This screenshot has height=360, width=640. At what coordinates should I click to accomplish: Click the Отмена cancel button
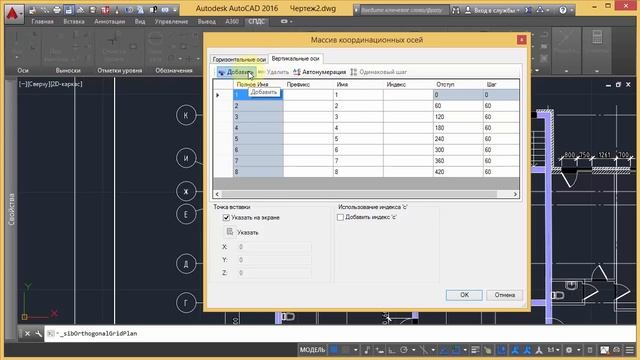click(504, 295)
